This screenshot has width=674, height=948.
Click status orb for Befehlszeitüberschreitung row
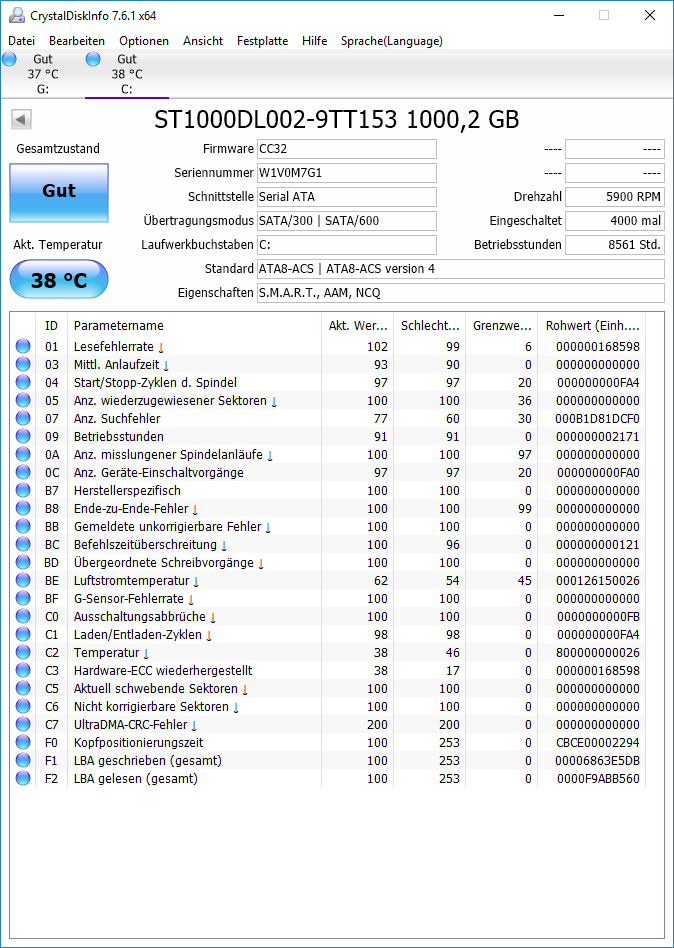[x=23, y=545]
